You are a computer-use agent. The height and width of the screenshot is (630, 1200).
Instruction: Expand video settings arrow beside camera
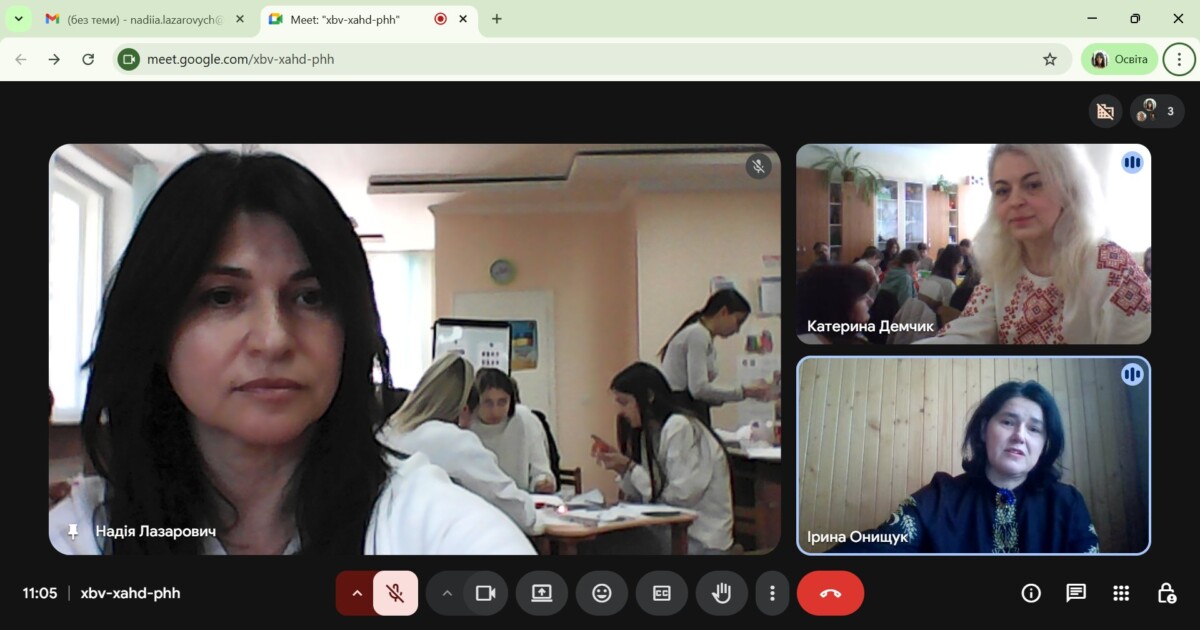447,593
